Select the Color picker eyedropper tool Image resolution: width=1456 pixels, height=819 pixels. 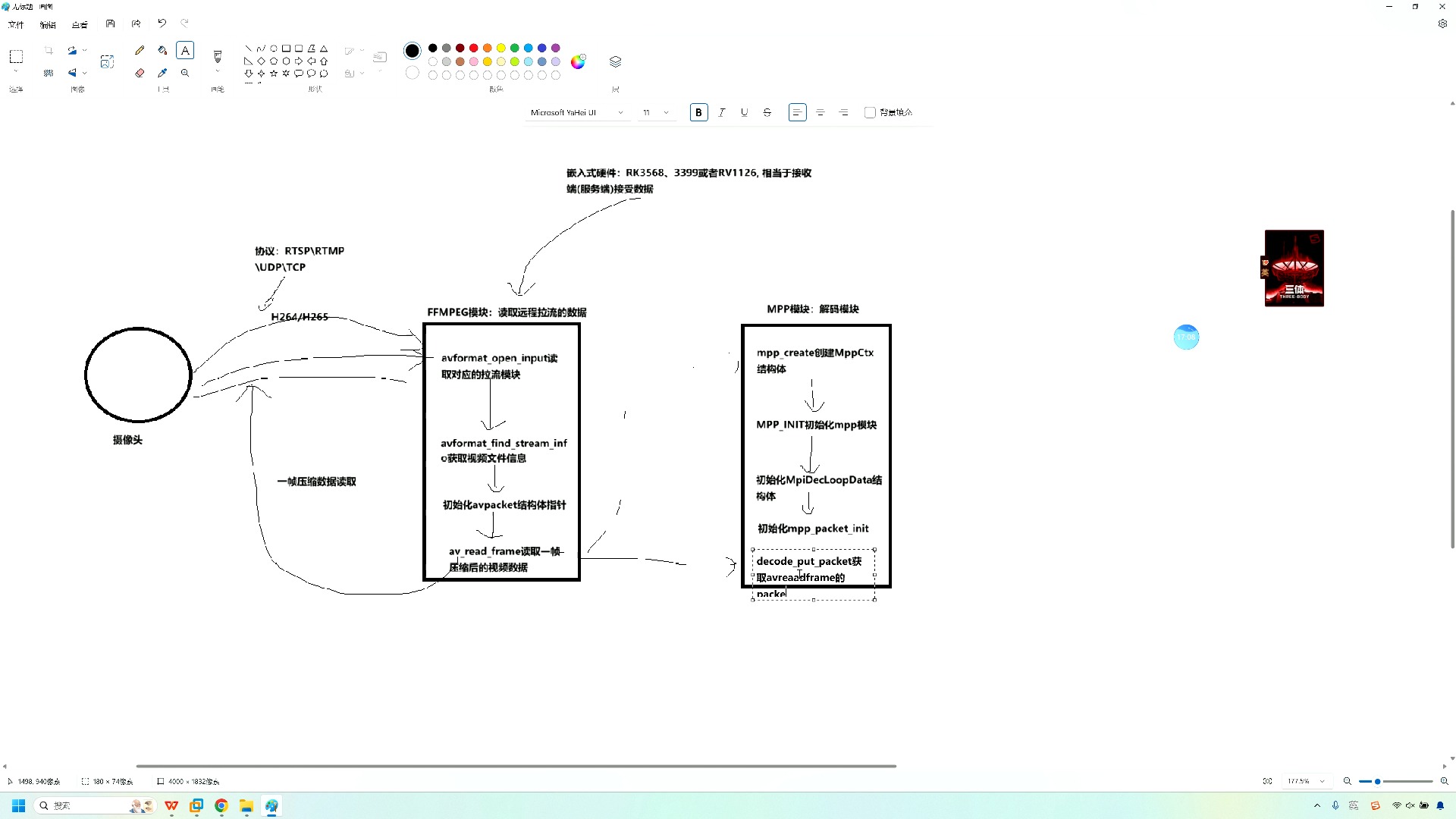pos(162,73)
